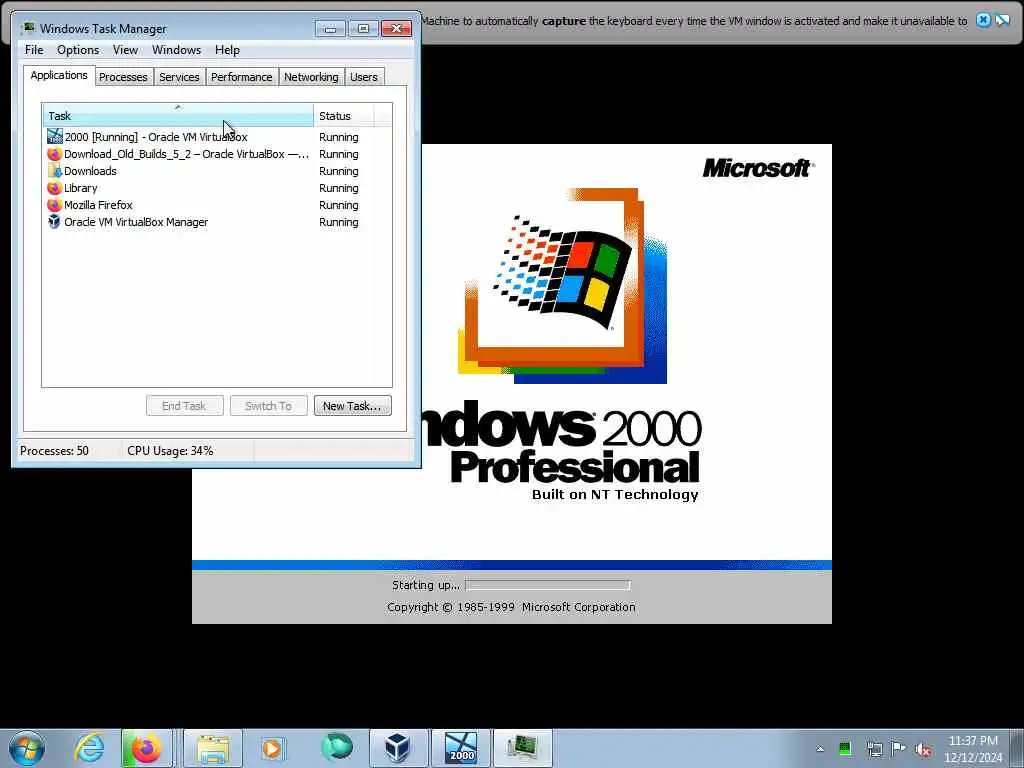This screenshot has height=768, width=1024.
Task: Switch to the Users tab
Action: [364, 77]
